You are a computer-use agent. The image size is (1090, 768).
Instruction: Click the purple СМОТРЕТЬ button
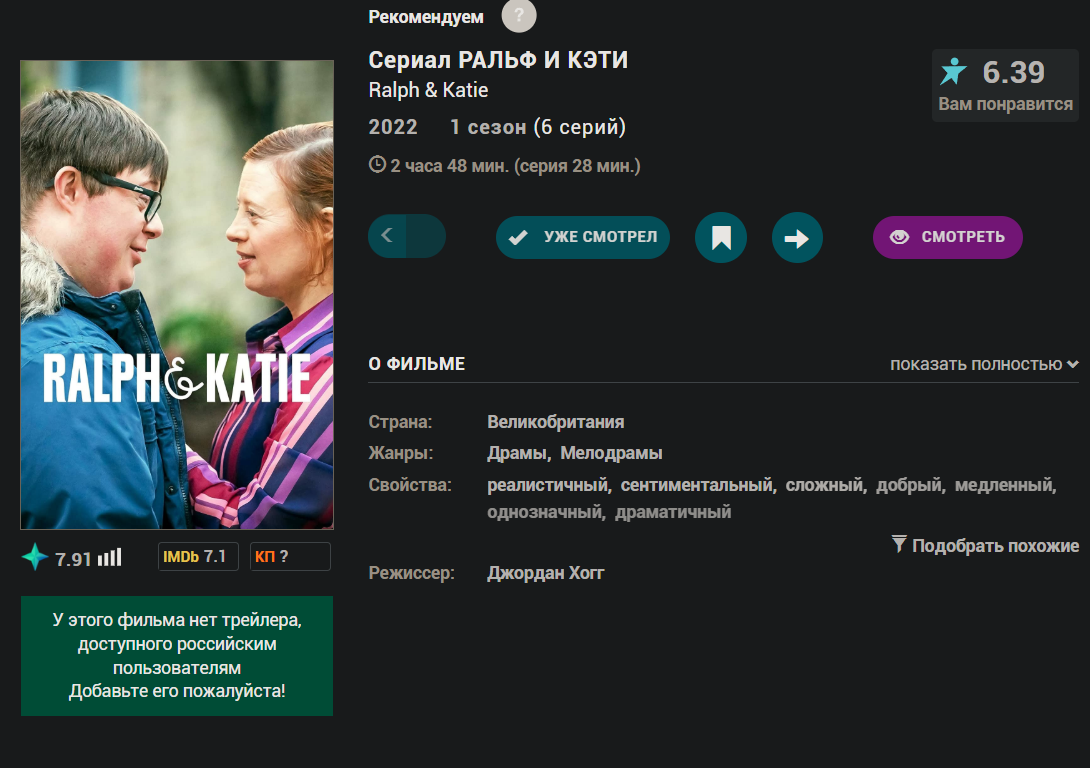click(947, 237)
